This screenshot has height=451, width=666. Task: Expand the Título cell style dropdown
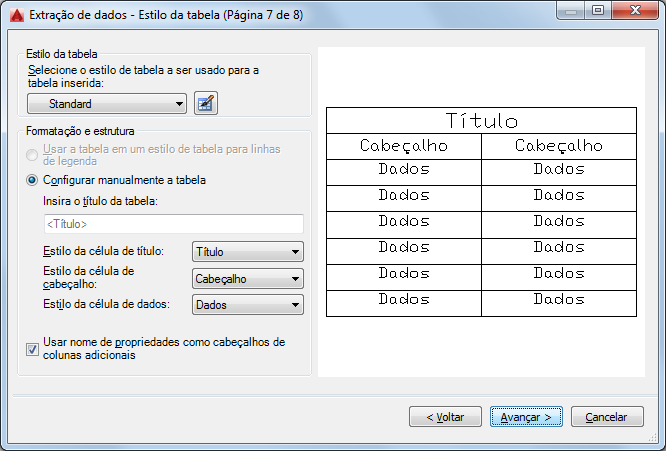click(247, 252)
